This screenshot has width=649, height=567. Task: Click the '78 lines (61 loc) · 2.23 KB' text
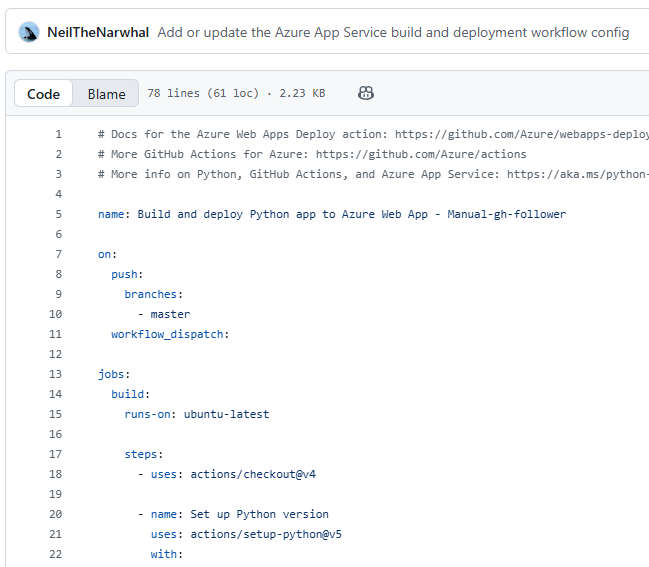236,93
